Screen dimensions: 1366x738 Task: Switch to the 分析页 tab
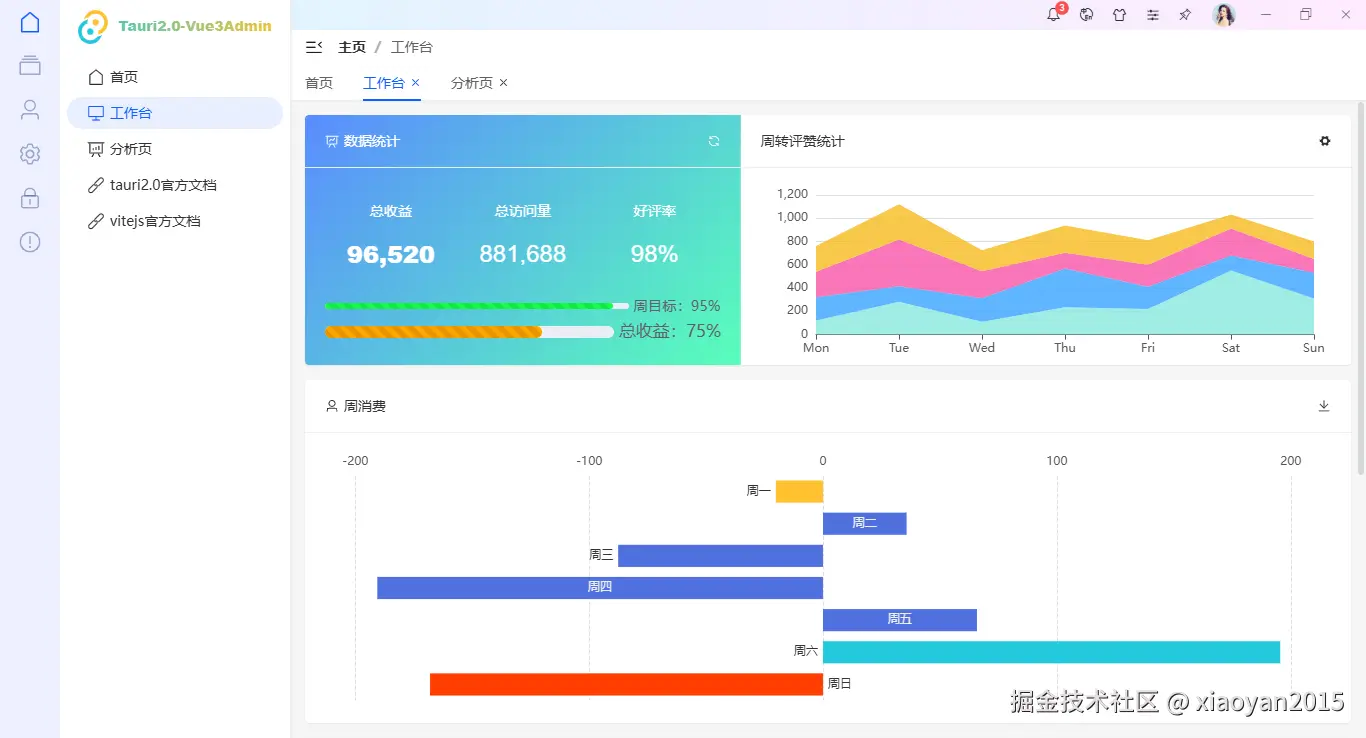coord(471,83)
